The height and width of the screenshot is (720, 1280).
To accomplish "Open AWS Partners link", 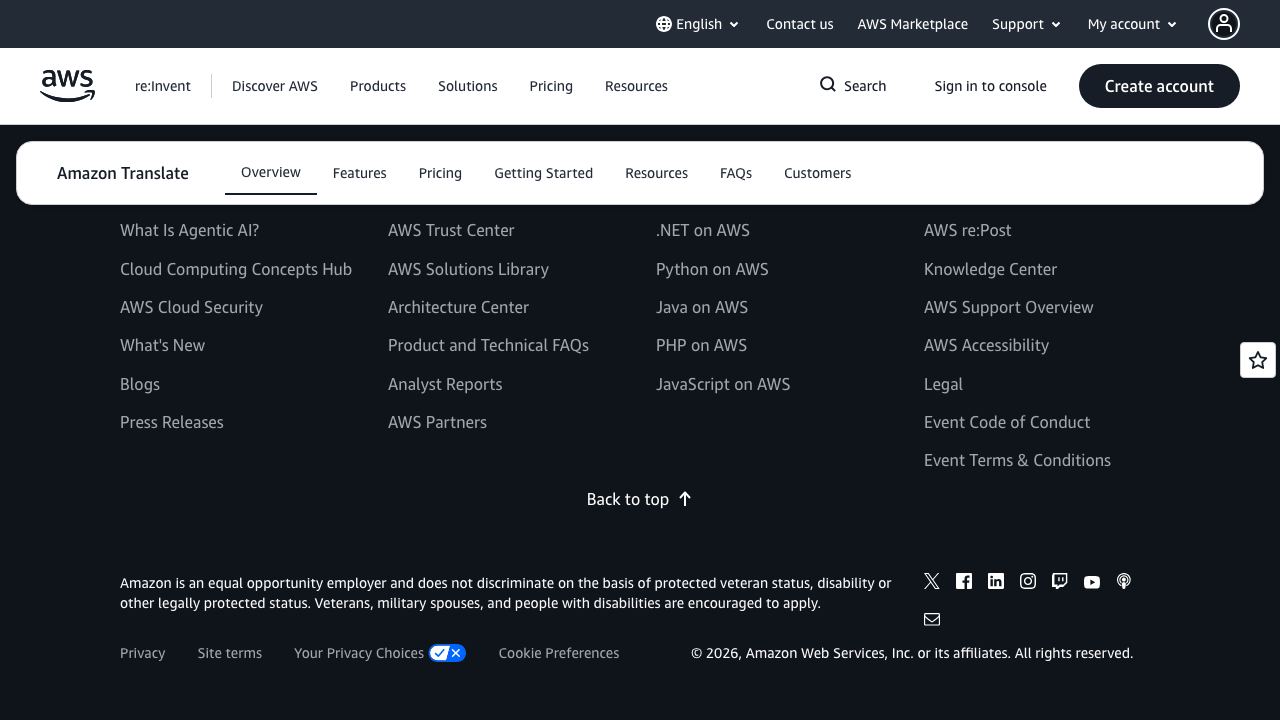I will [437, 422].
